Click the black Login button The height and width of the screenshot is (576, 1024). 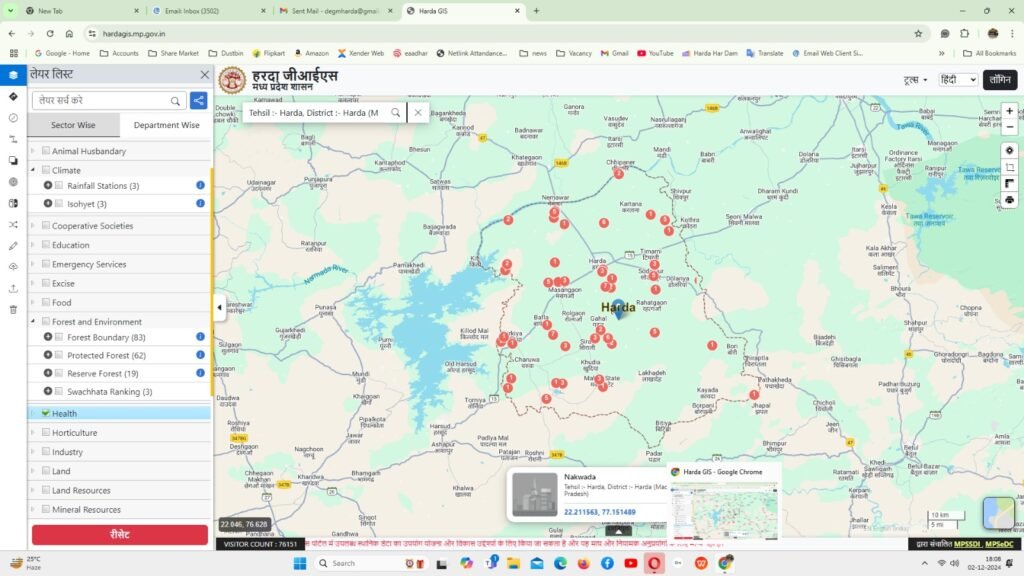[x=998, y=79]
